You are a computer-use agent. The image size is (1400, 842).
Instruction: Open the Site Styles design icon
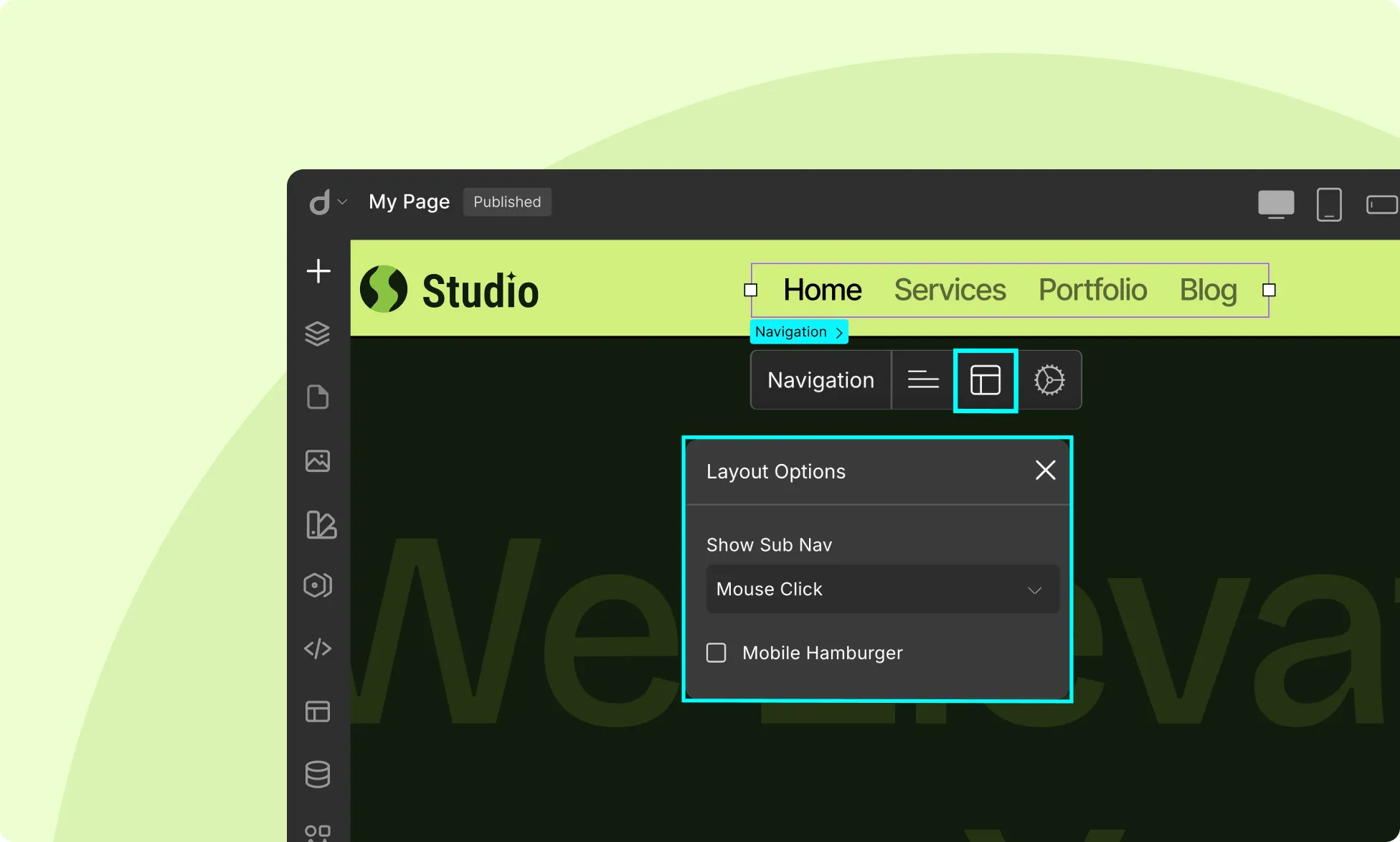click(321, 524)
